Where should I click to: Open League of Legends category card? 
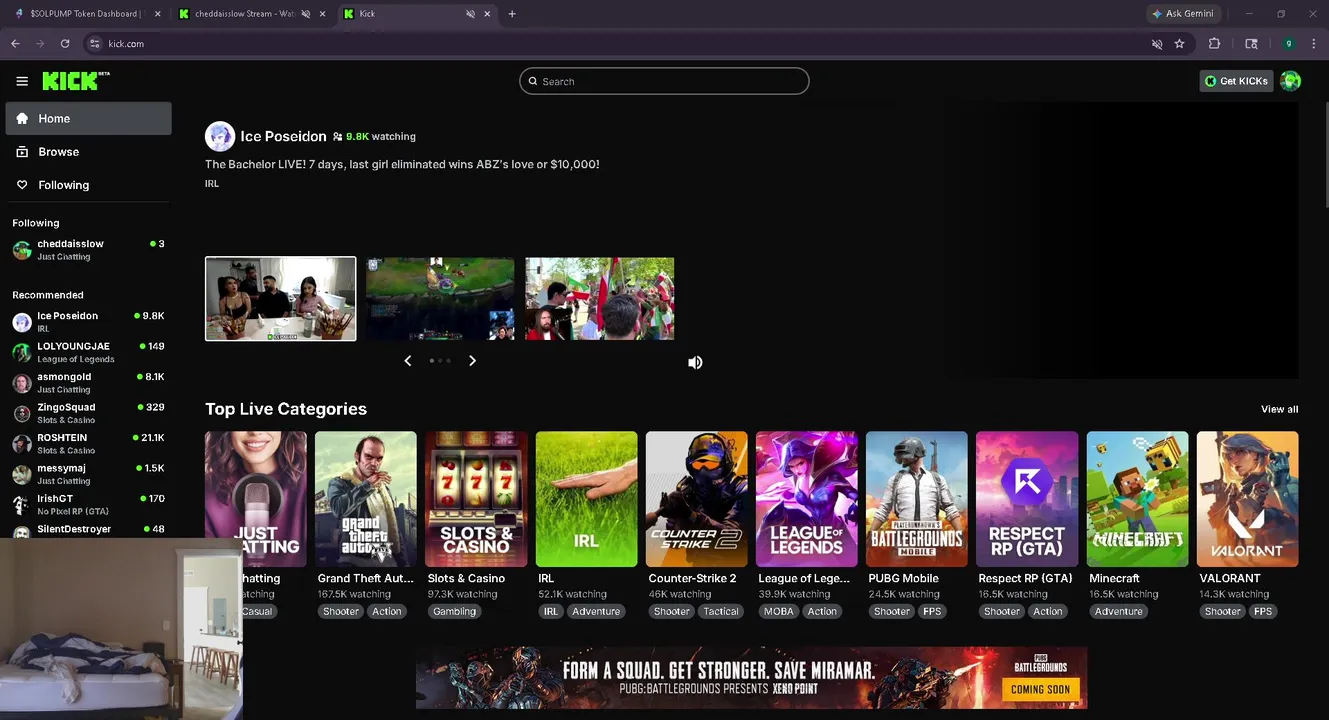pyautogui.click(x=807, y=499)
